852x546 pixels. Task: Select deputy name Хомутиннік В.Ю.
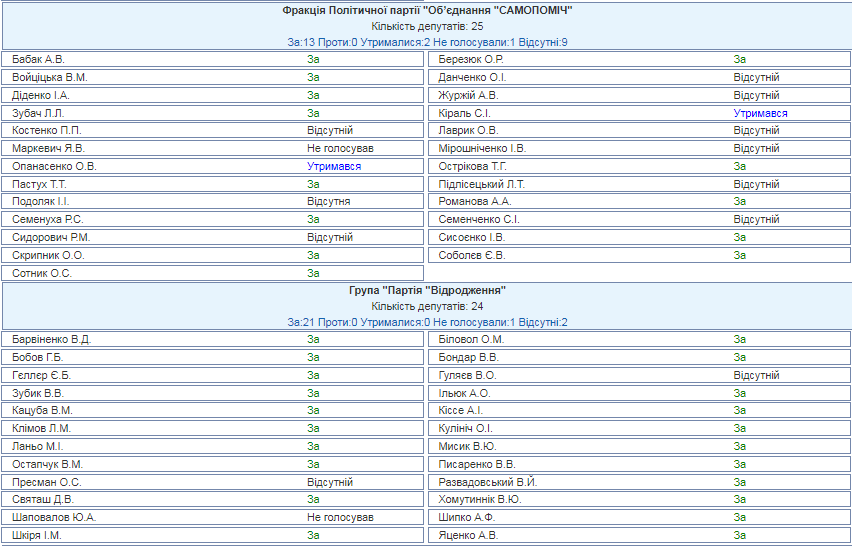pyautogui.click(x=480, y=500)
